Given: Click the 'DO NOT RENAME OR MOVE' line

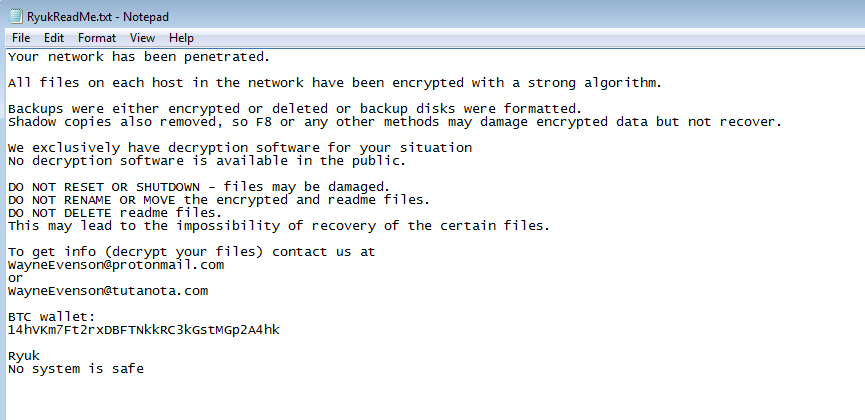Looking at the screenshot, I should point(218,199).
